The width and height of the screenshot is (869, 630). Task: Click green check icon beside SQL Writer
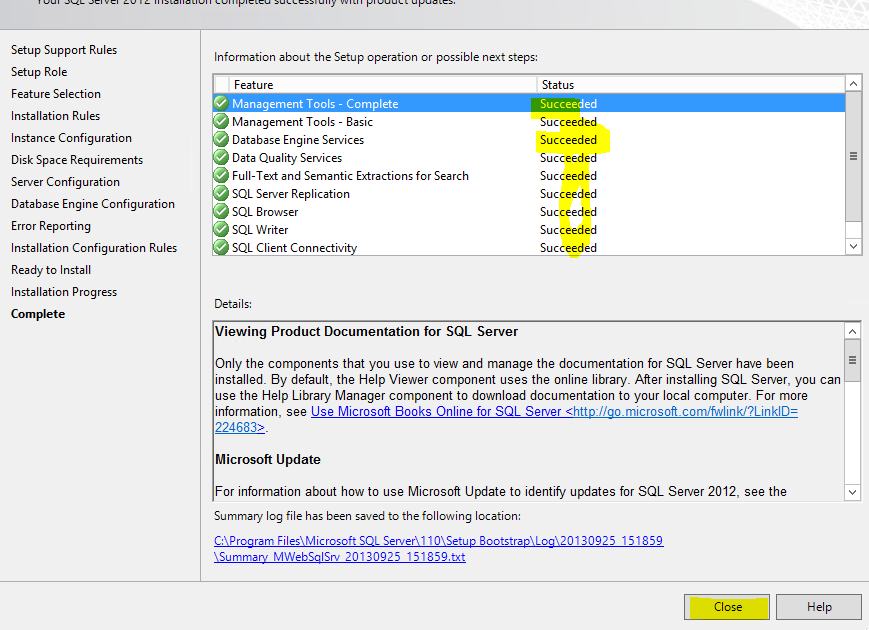(221, 229)
